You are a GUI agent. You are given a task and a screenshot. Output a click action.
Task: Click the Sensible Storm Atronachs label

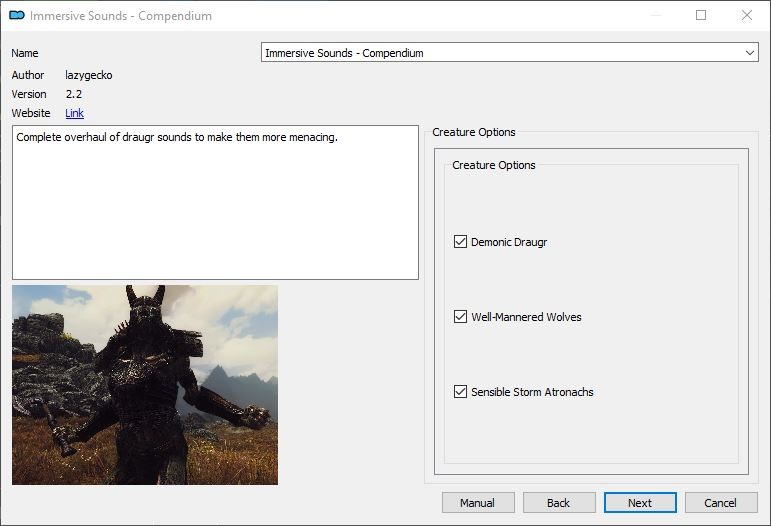(532, 392)
